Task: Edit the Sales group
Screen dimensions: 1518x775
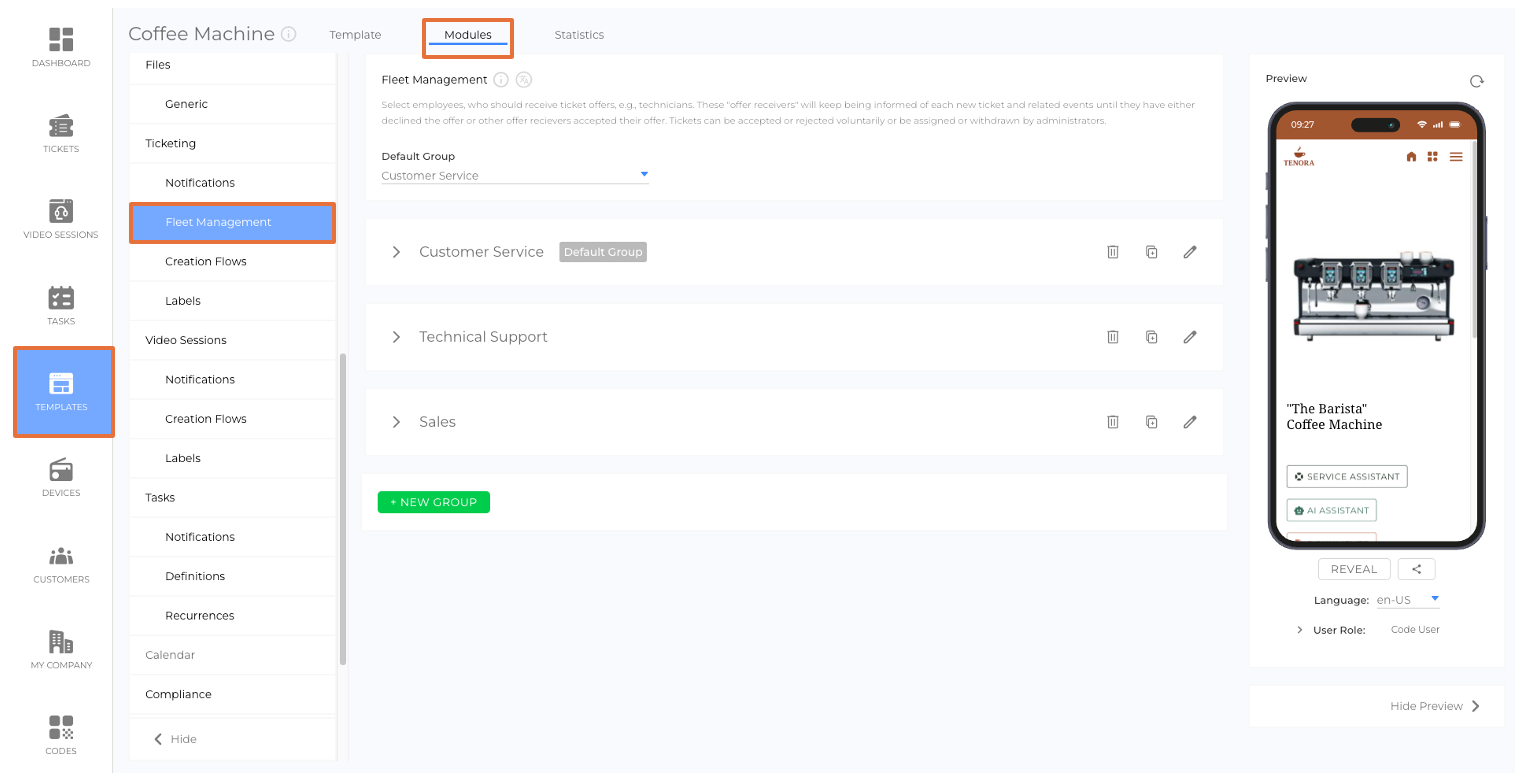Action: coord(1189,422)
